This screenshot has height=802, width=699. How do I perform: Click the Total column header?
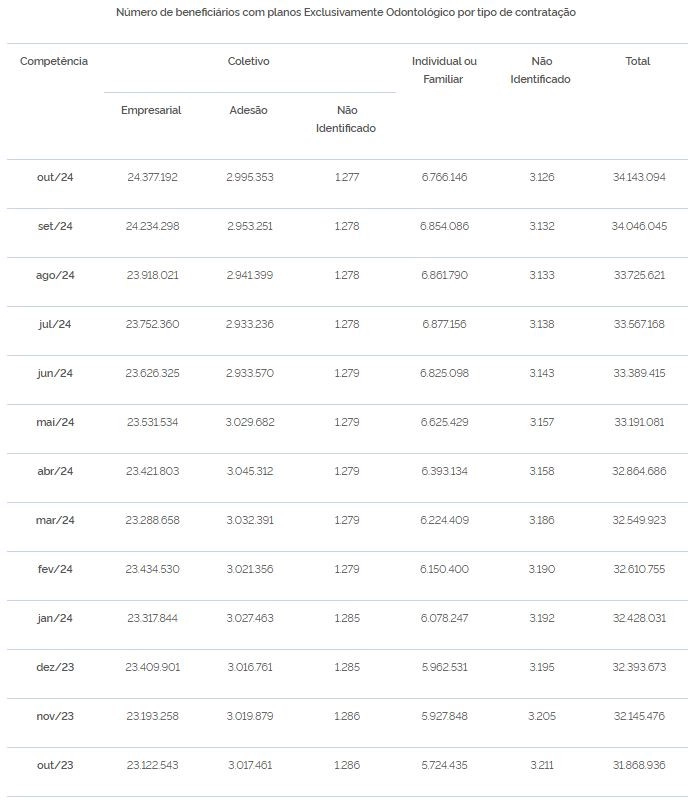pyautogui.click(x=638, y=61)
